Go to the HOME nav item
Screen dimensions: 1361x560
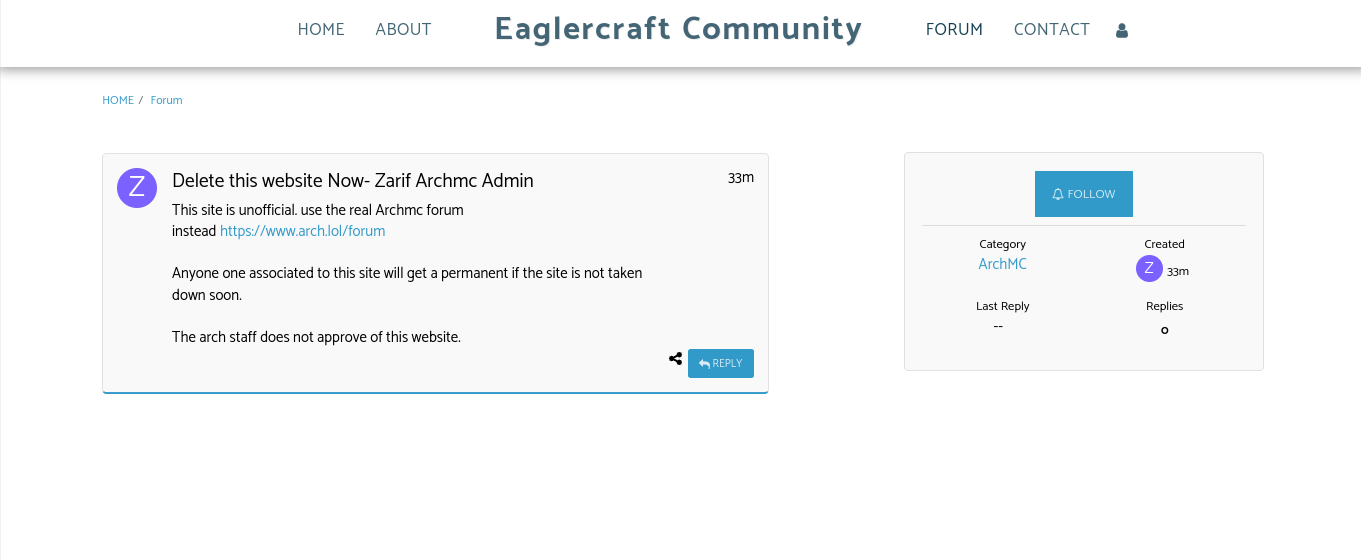point(321,30)
